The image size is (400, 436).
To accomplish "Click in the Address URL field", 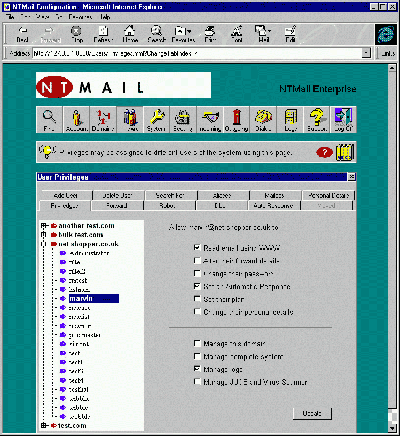I will coord(197,53).
